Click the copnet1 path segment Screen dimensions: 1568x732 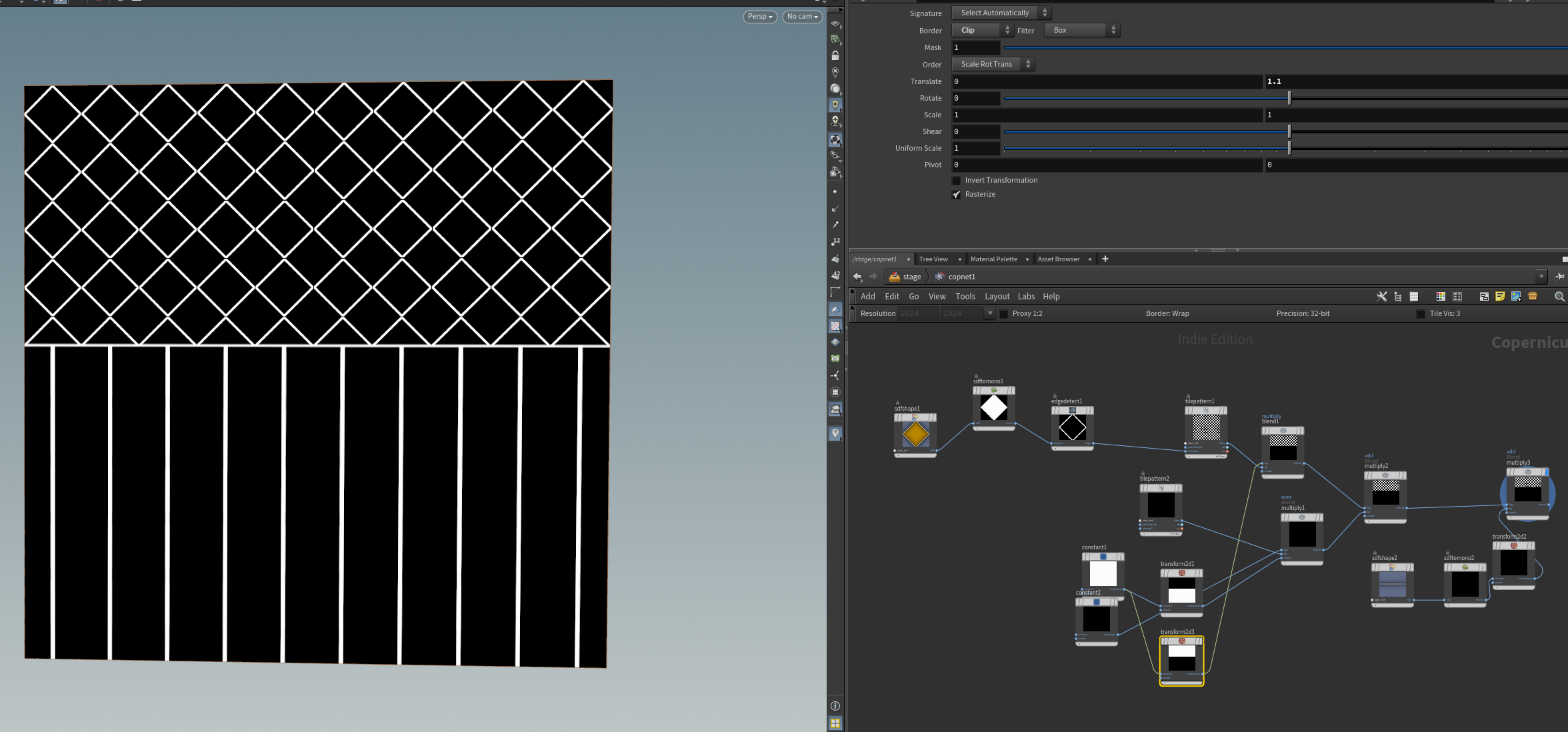pyautogui.click(x=955, y=277)
